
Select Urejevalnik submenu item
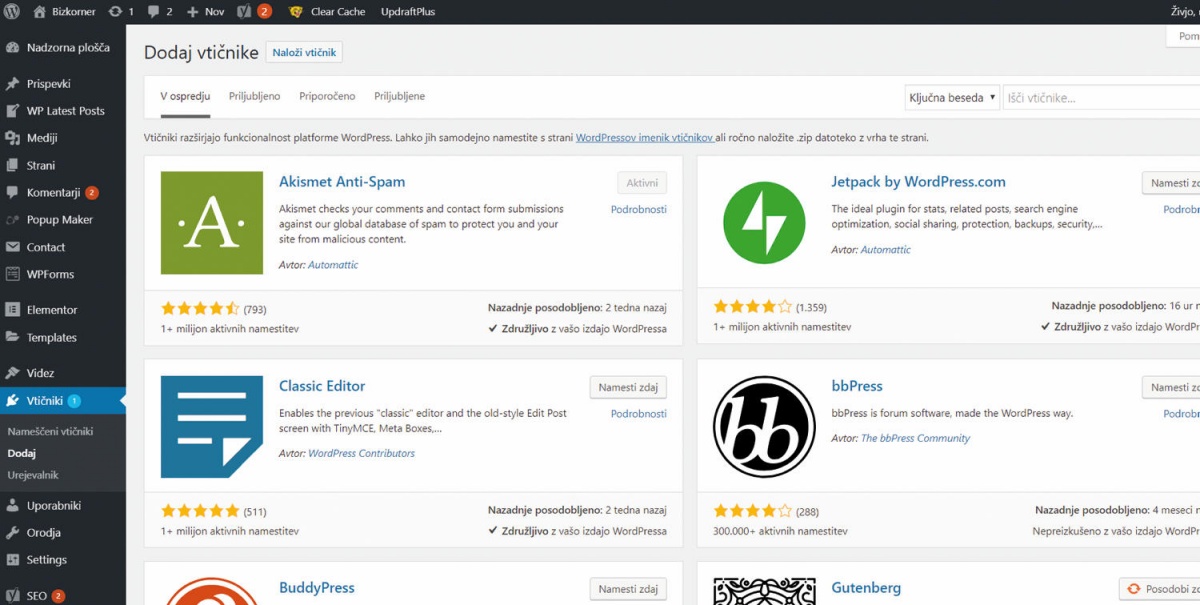tap(33, 475)
